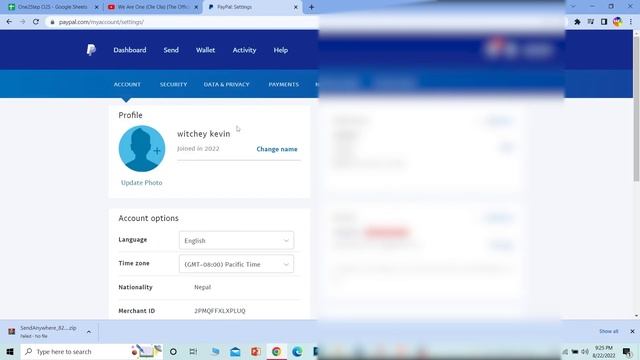Image resolution: width=640 pixels, height=360 pixels.
Task: Click the browser forward arrow
Action: (22, 22)
